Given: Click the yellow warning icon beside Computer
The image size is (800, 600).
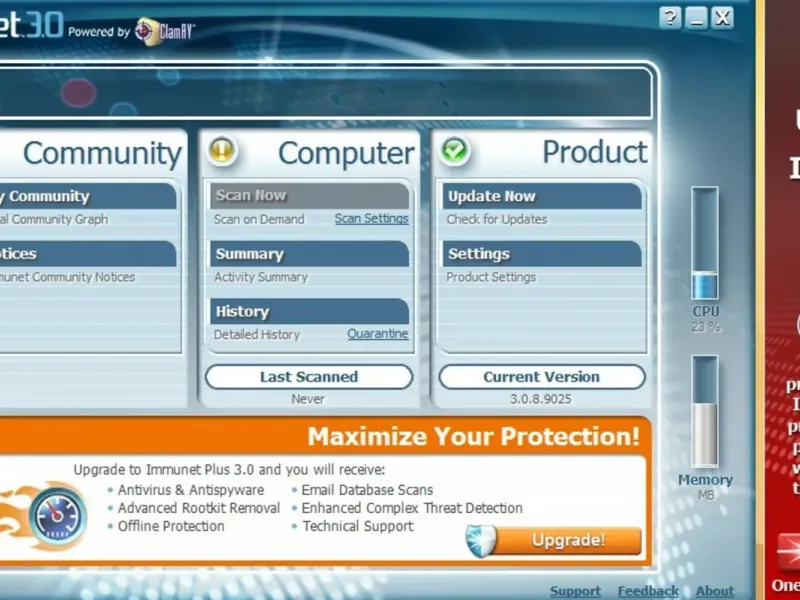Looking at the screenshot, I should (x=222, y=151).
